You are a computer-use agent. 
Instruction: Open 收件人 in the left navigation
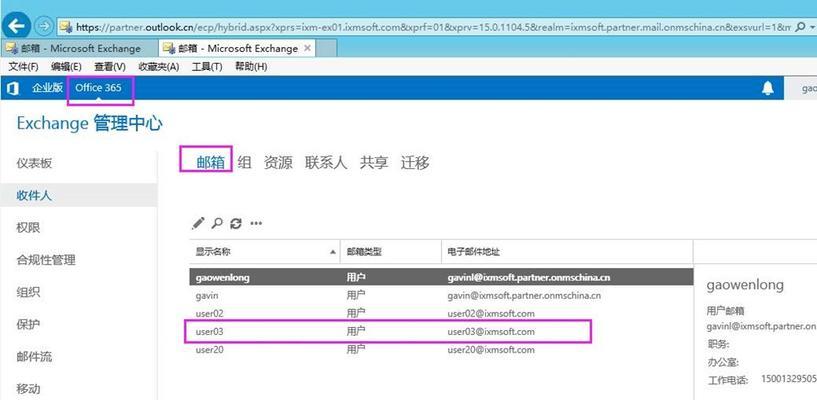tap(79, 196)
